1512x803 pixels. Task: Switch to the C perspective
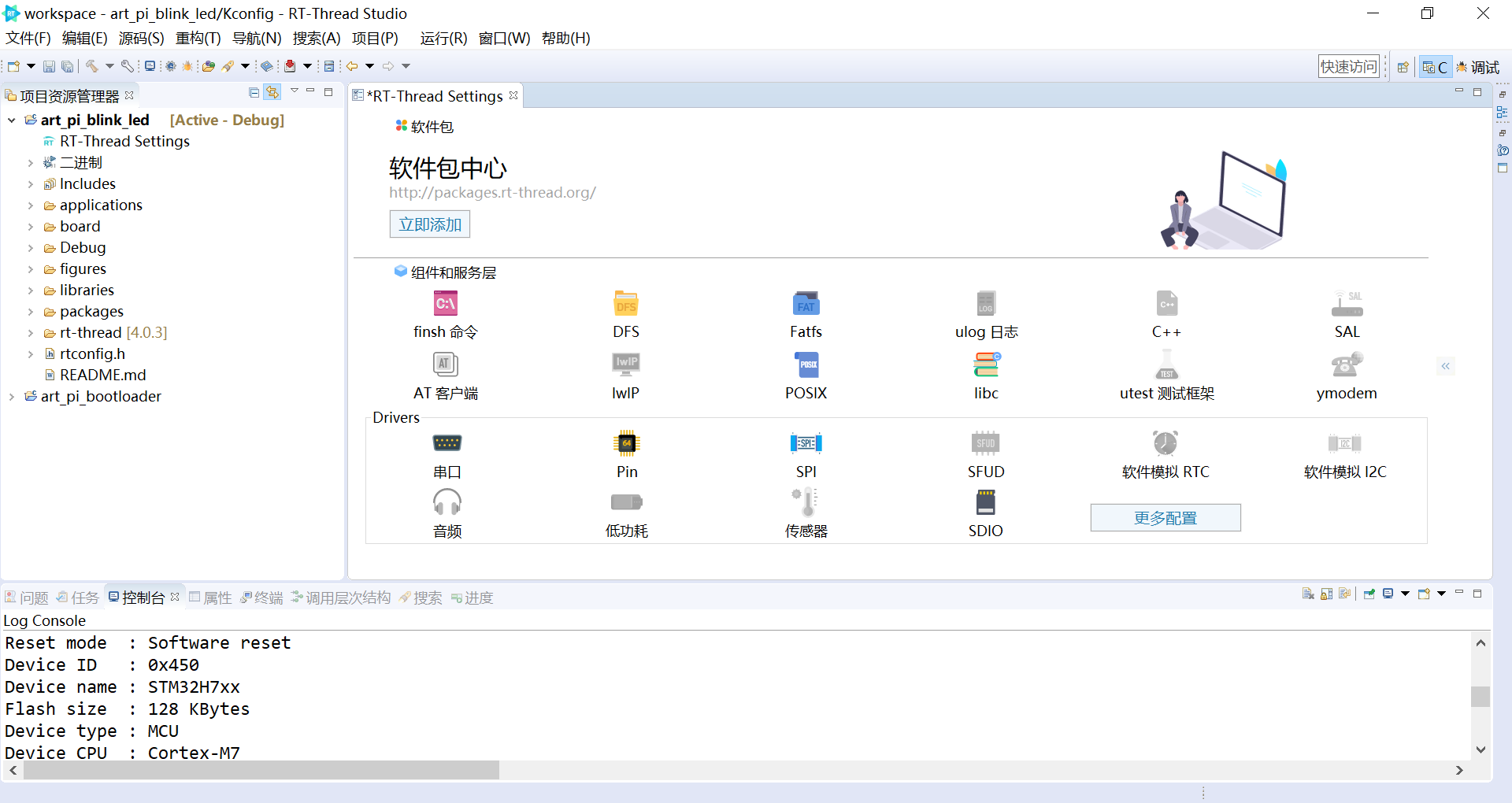1434,68
